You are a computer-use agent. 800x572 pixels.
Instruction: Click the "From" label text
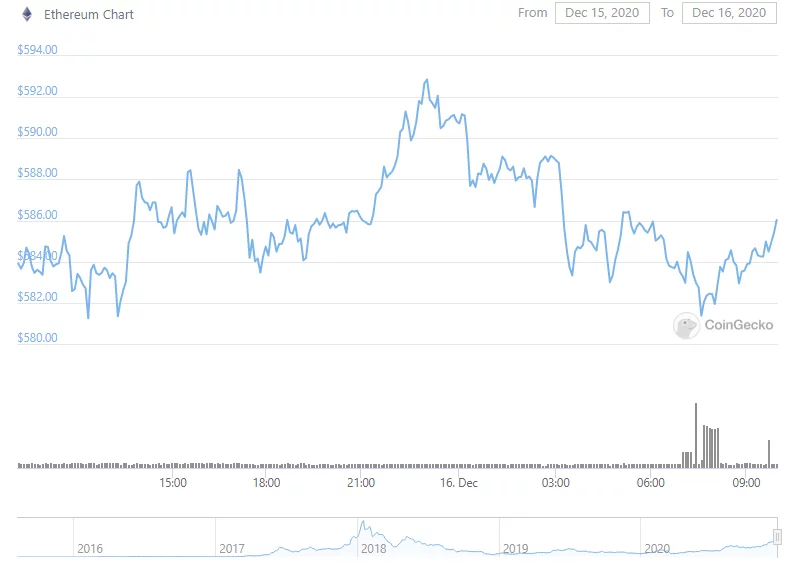533,13
